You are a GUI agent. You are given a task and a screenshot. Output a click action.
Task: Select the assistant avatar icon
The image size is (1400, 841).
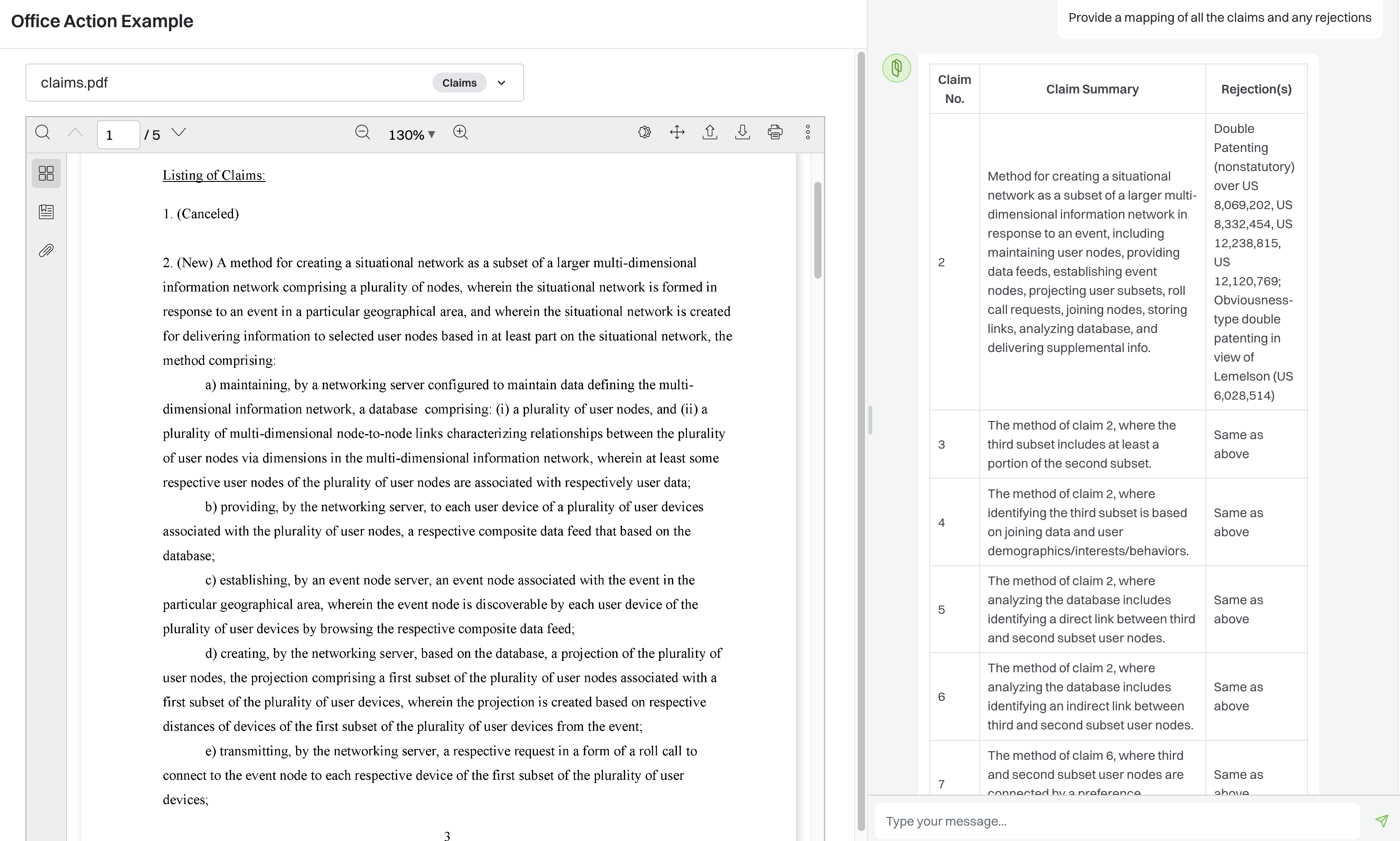[896, 68]
